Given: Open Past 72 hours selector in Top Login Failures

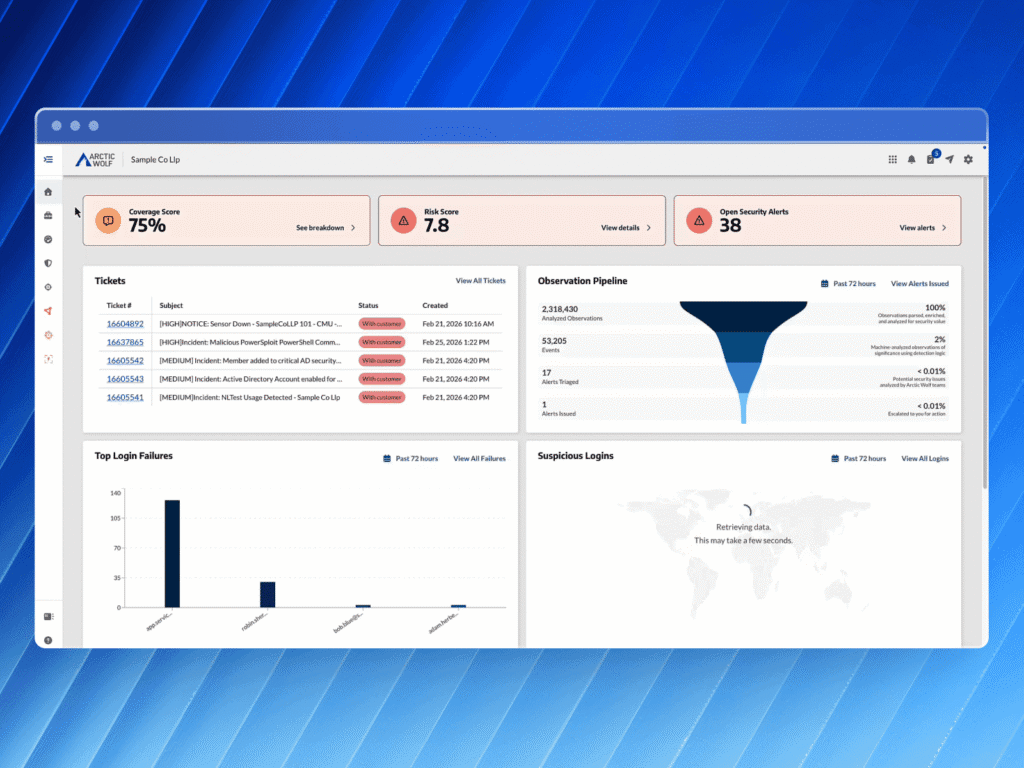Looking at the screenshot, I should tap(411, 458).
